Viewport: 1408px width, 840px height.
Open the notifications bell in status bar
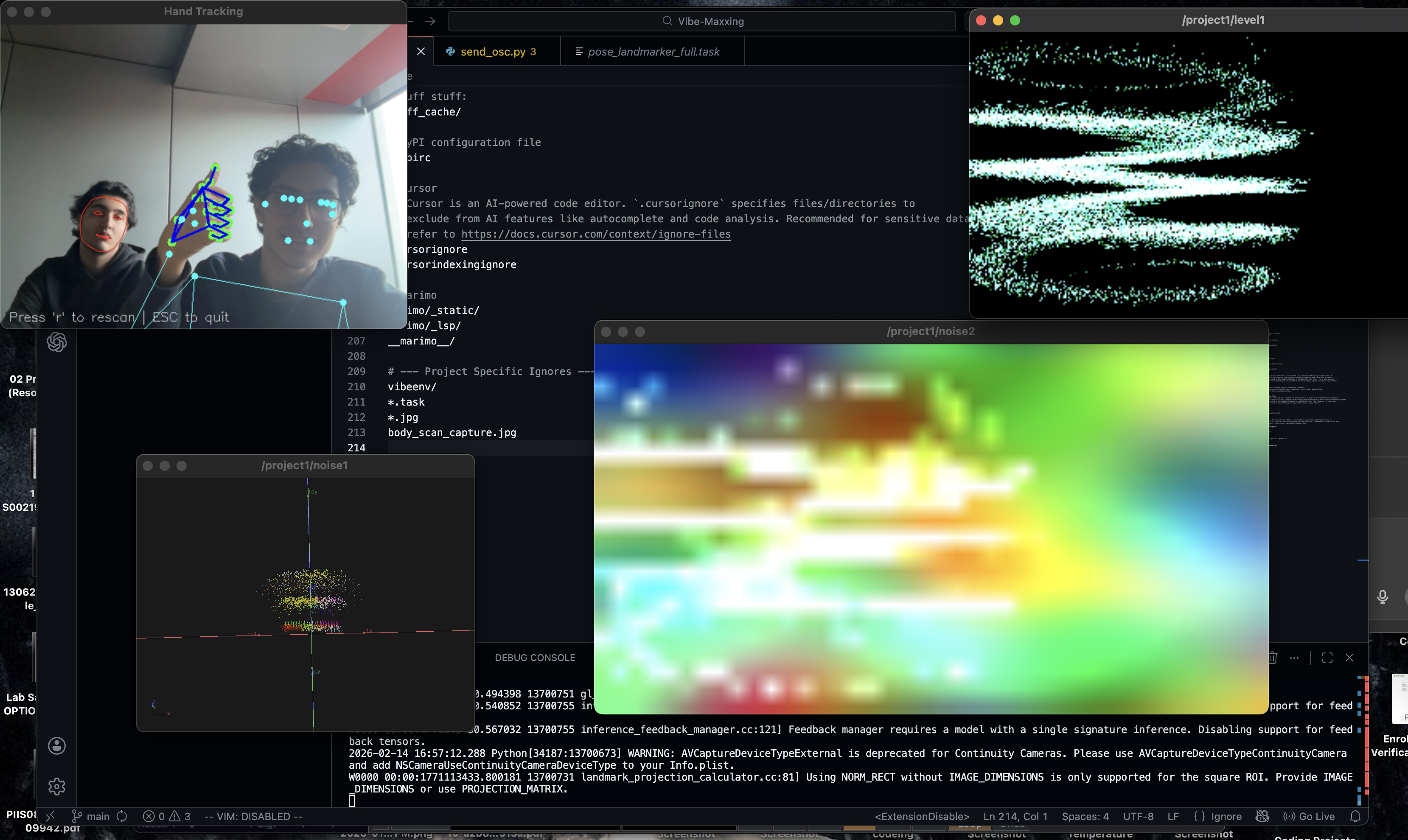[x=1355, y=816]
